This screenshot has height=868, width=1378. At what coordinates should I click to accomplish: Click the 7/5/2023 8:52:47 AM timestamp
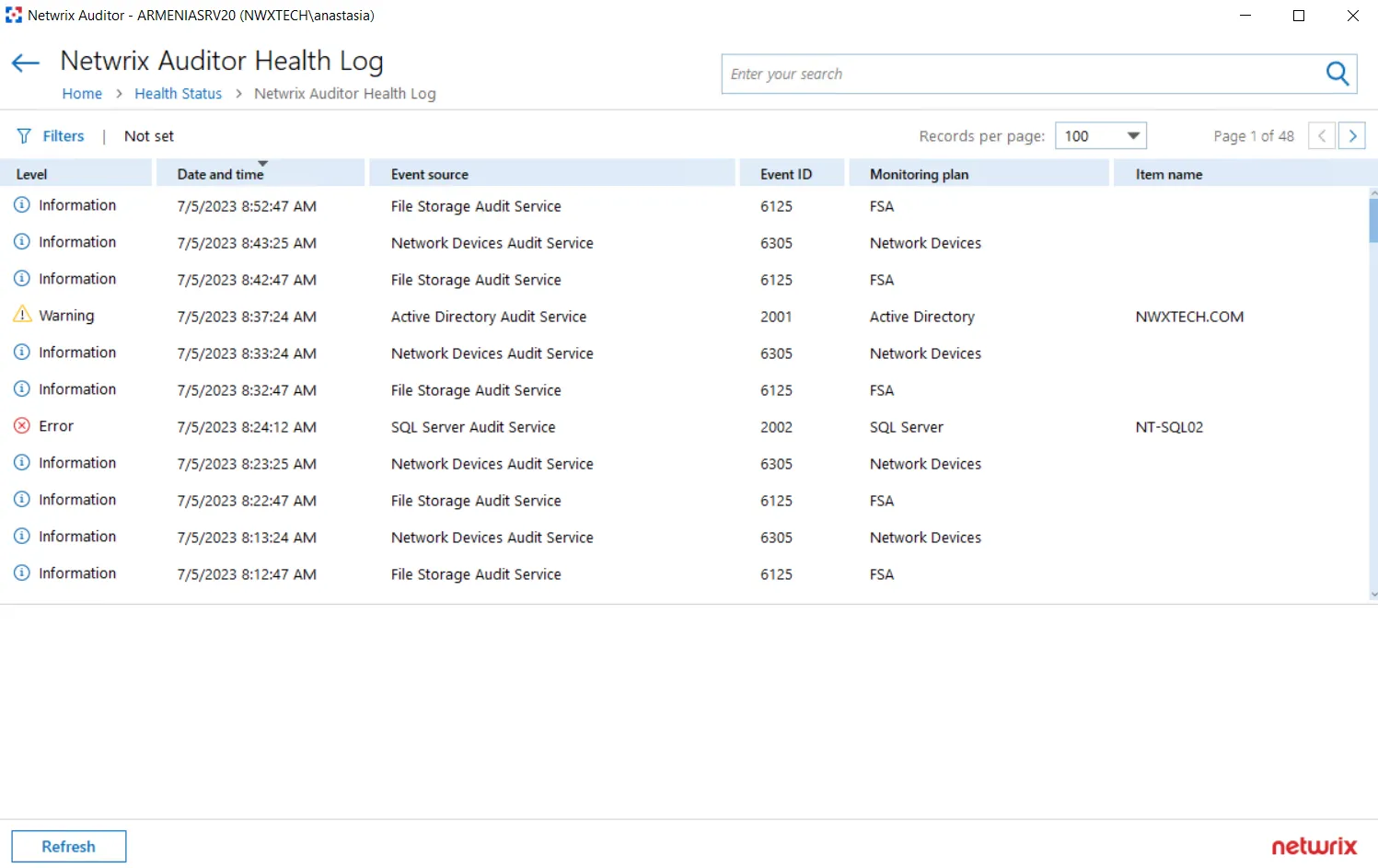(247, 206)
